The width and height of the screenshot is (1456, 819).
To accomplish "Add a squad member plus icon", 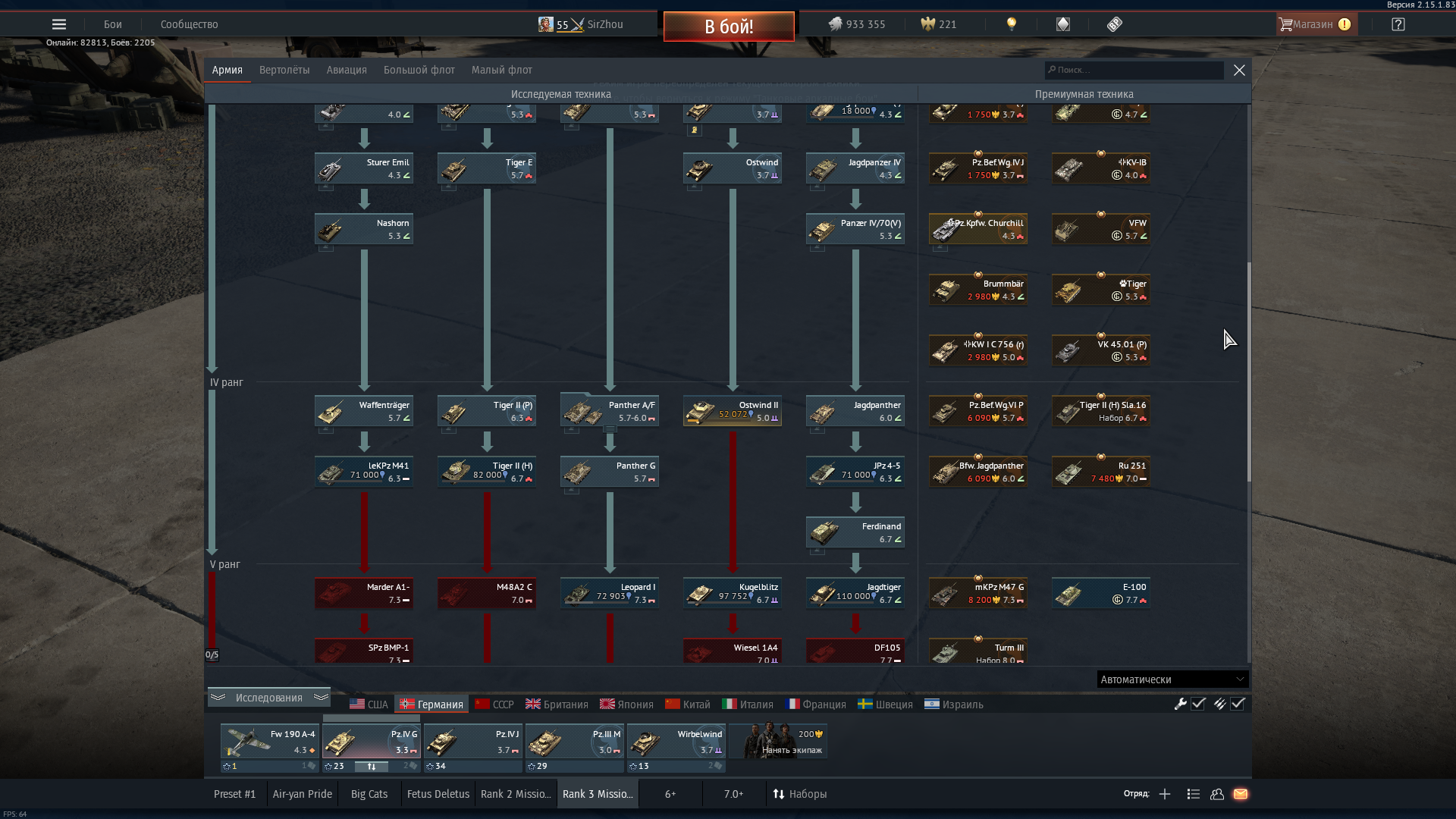I will (1165, 794).
